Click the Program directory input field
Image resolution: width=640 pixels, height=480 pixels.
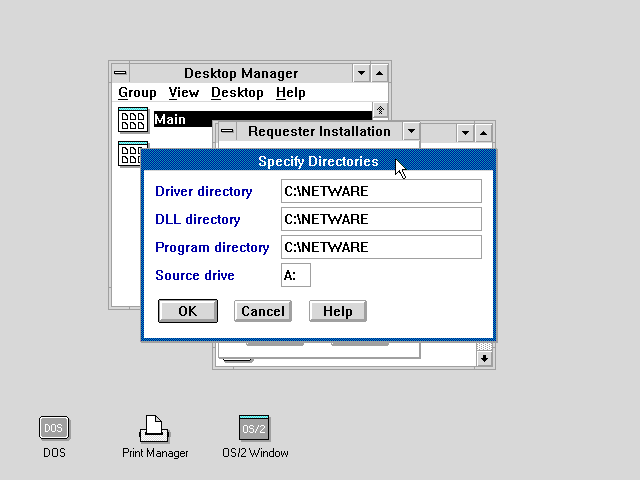(381, 247)
